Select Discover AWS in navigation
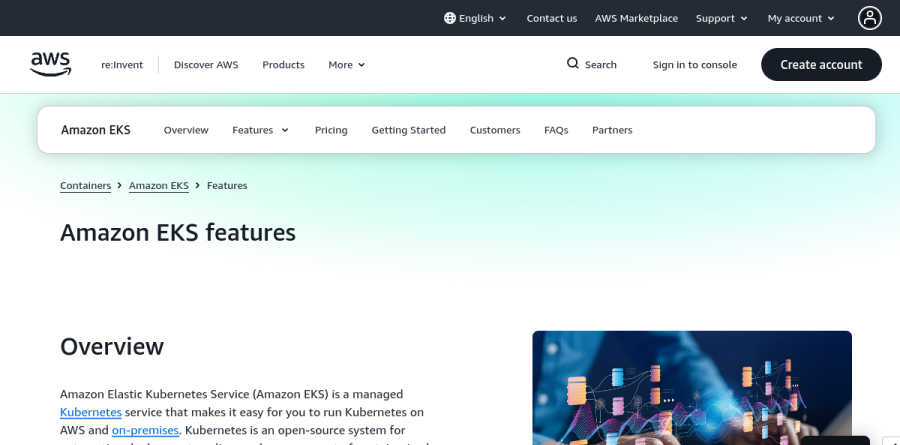This screenshot has width=900, height=445. [x=206, y=65]
